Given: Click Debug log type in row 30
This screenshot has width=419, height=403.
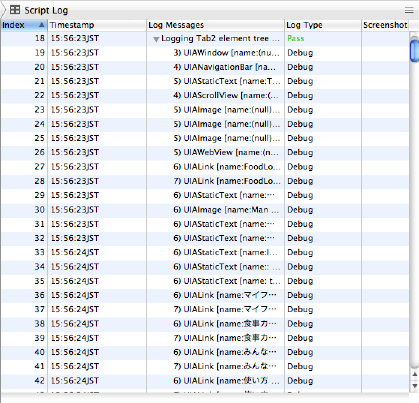Looking at the screenshot, I should click(300, 210).
